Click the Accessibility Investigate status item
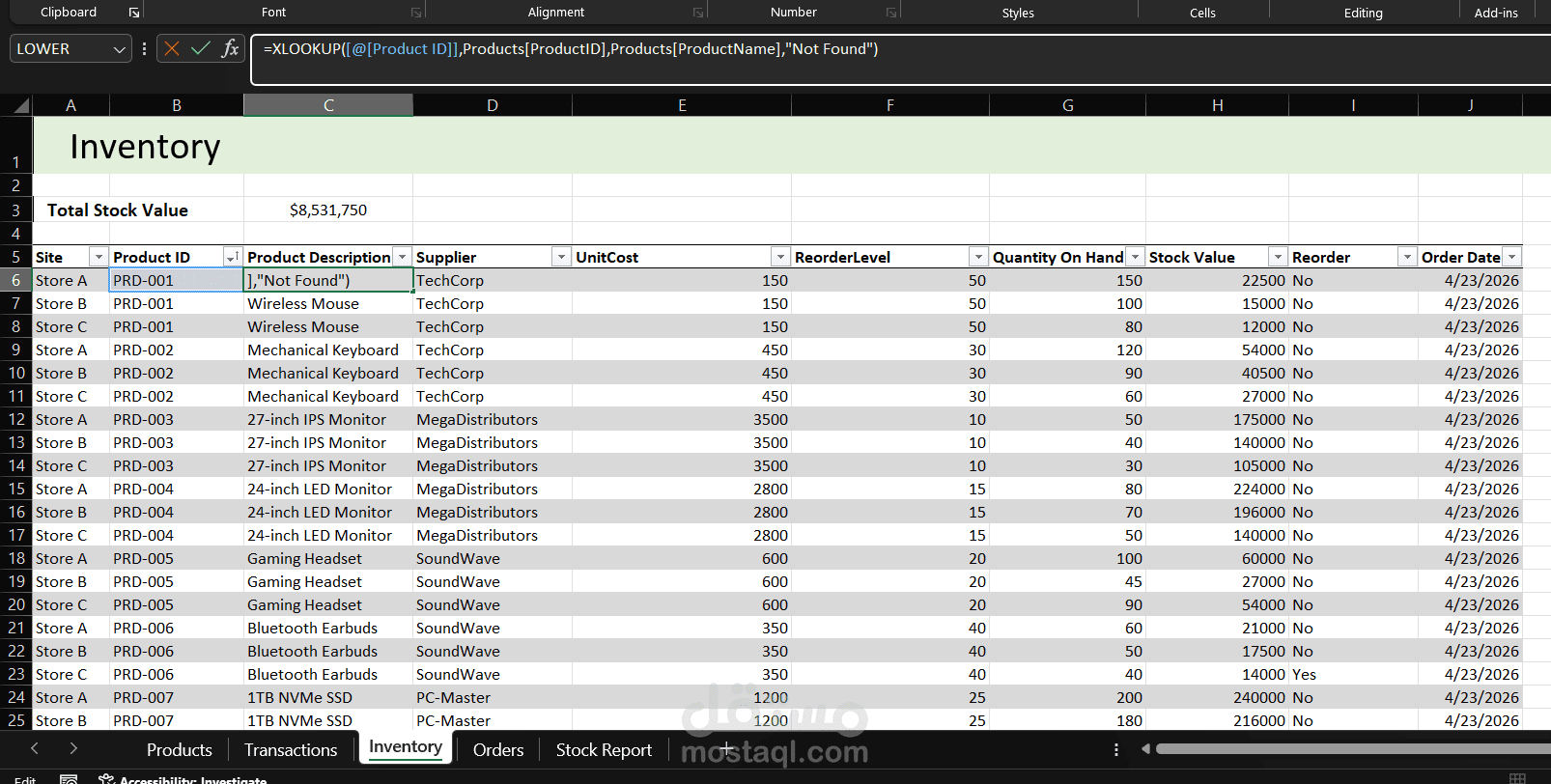 (x=183, y=779)
